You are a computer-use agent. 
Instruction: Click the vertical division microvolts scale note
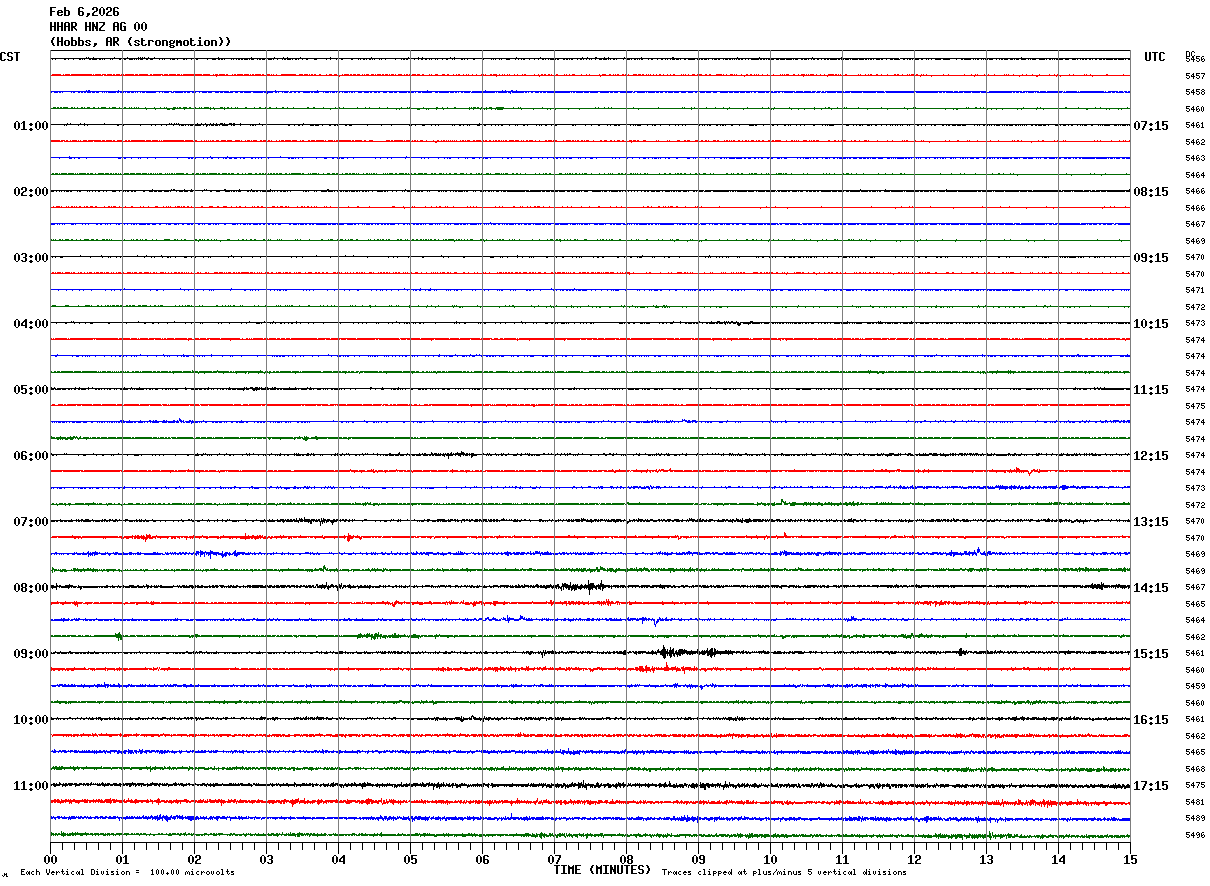click(x=127, y=873)
